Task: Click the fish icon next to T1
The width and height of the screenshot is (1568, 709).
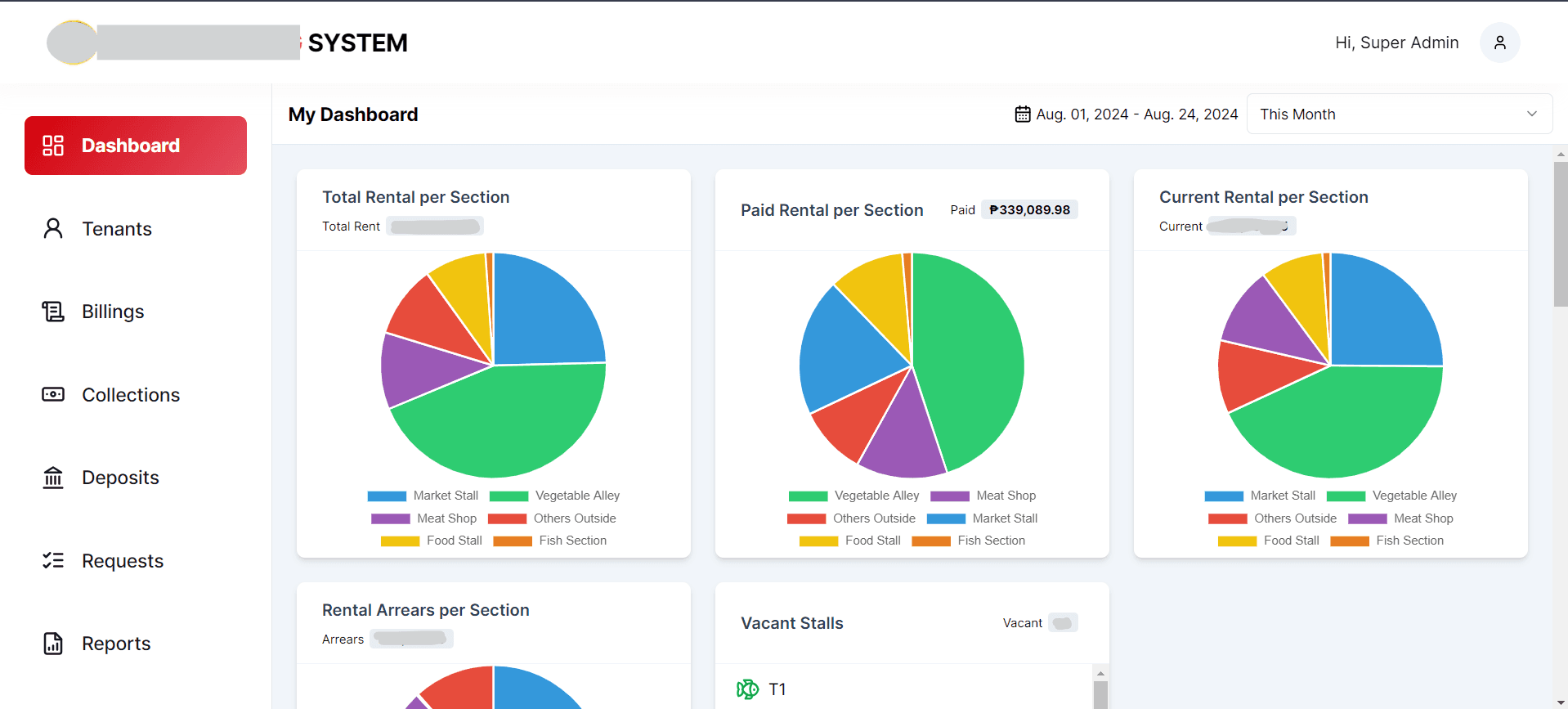Action: (x=748, y=689)
